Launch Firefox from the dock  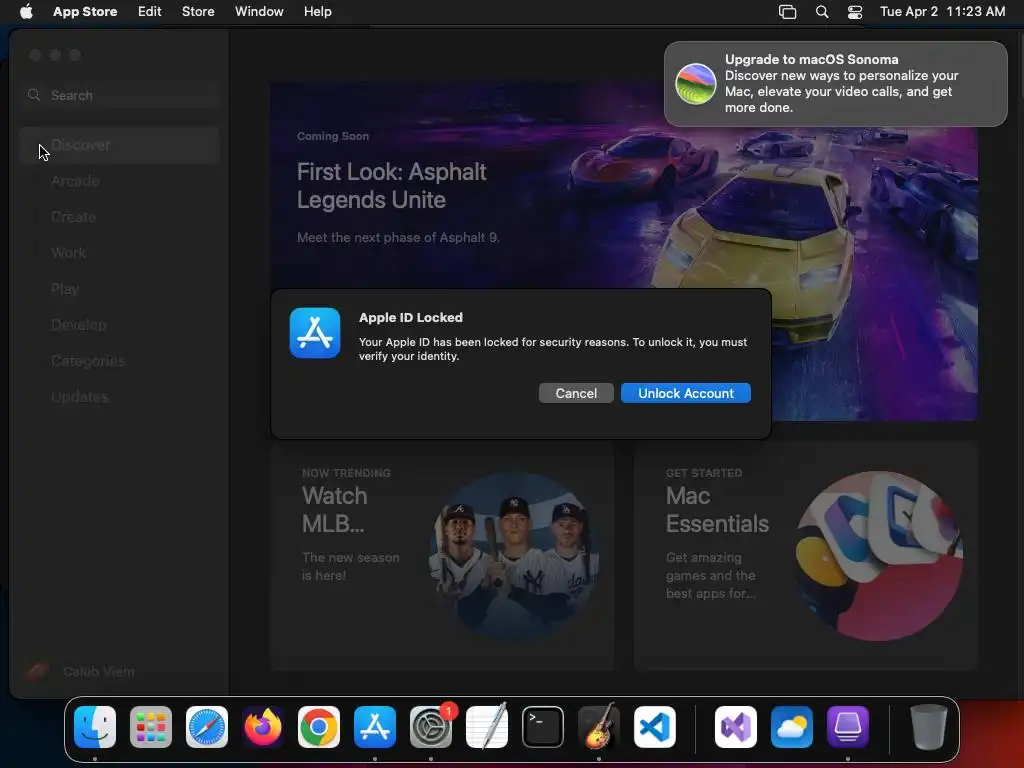point(263,727)
